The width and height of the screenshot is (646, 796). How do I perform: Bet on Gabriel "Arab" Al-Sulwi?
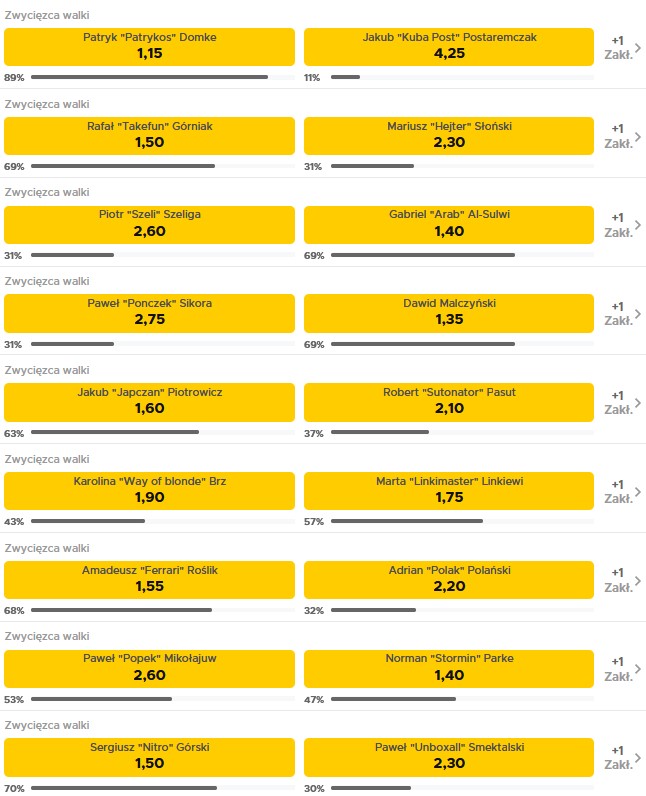tap(449, 223)
